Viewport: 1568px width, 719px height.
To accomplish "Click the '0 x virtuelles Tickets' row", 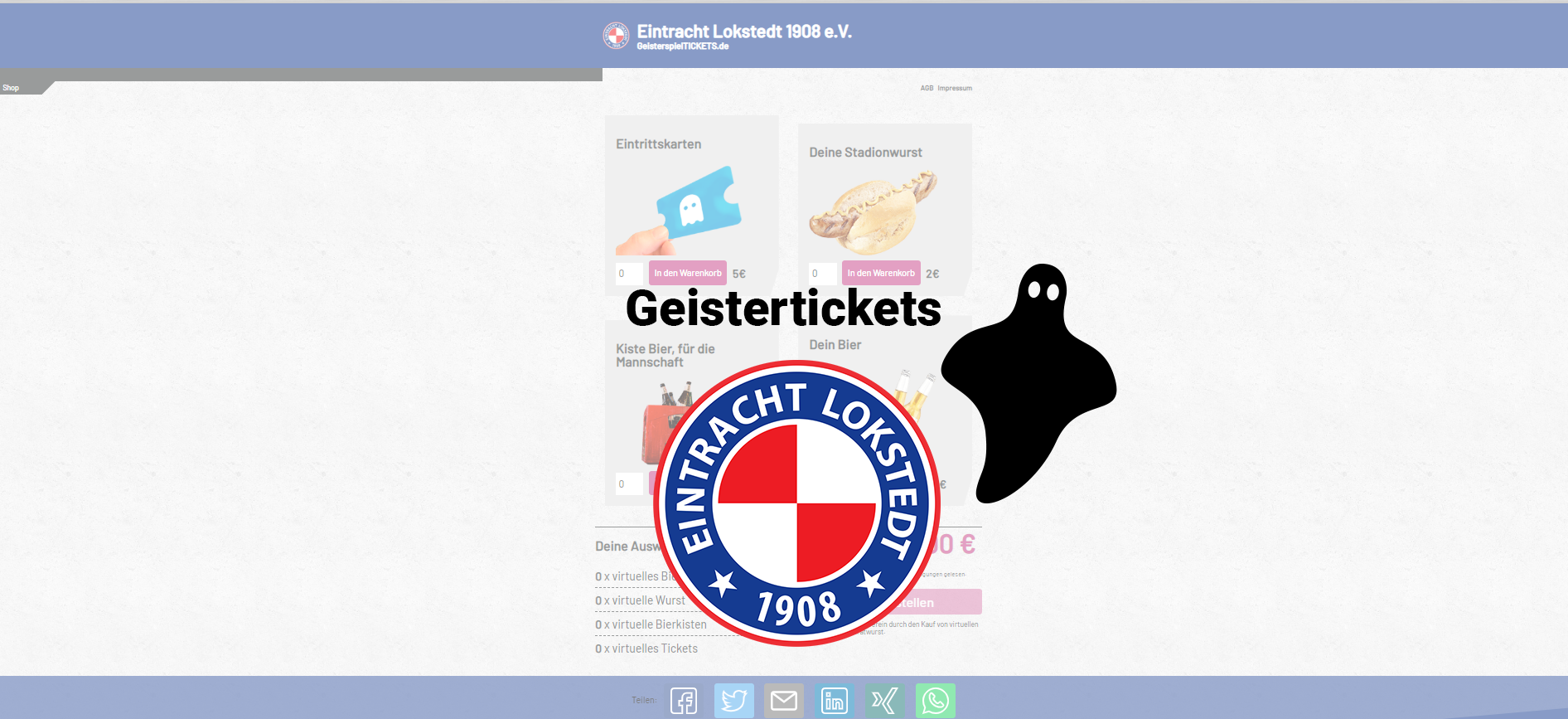I will [x=646, y=649].
